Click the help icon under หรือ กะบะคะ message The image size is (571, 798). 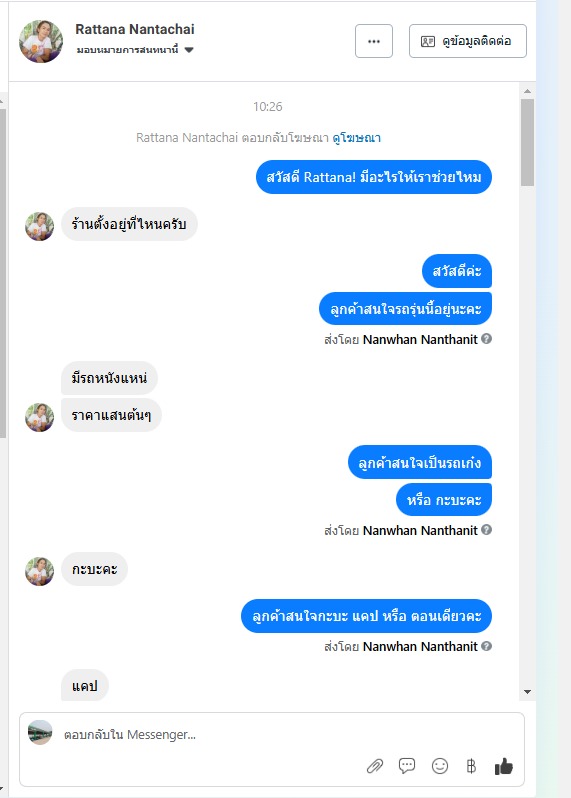coord(487,530)
